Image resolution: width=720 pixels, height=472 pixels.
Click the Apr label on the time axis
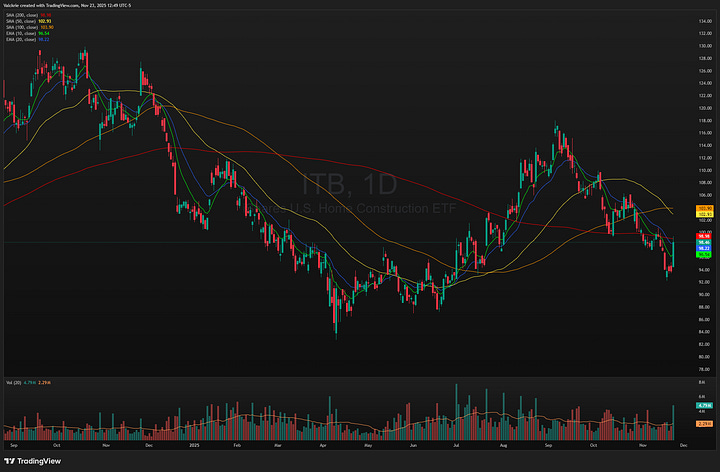pos(323,445)
